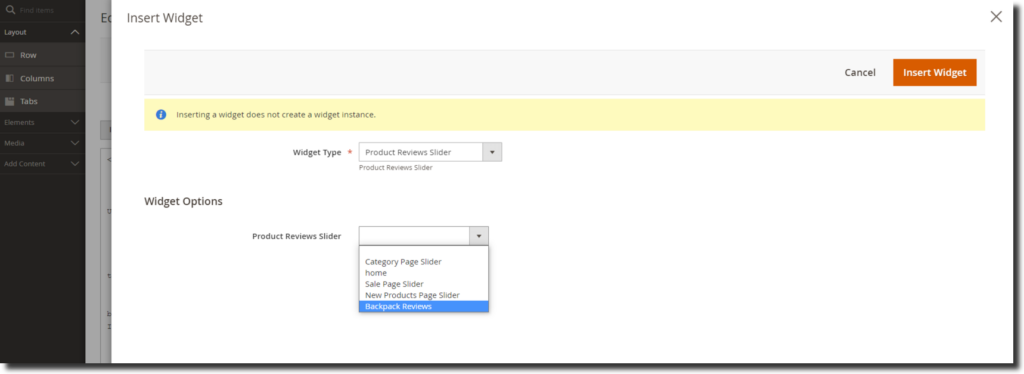Select the Columns layout icon
The width and height of the screenshot is (1024, 374).
[x=10, y=78]
